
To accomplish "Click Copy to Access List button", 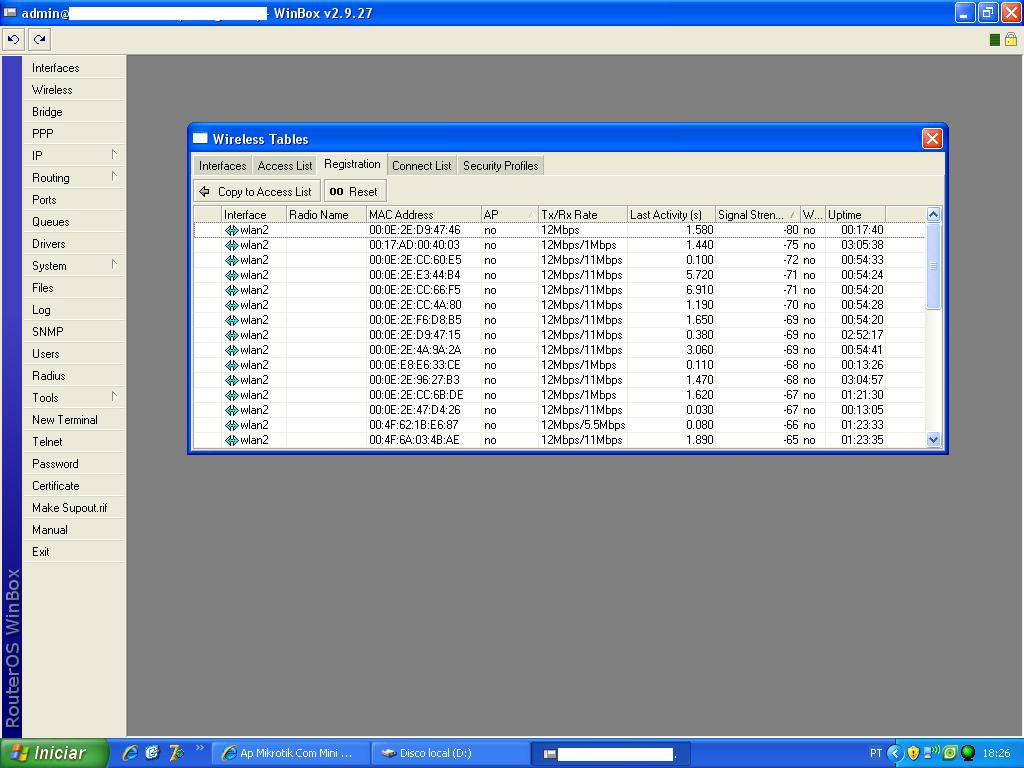I will click(x=257, y=191).
